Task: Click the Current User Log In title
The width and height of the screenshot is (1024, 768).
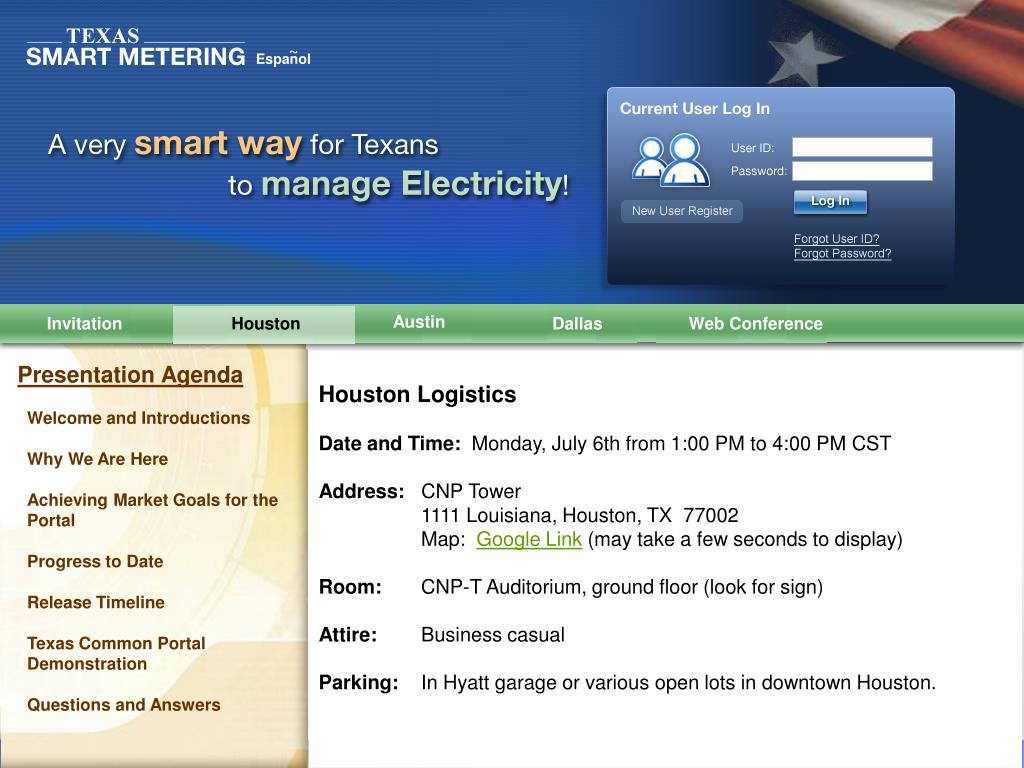Action: point(695,109)
